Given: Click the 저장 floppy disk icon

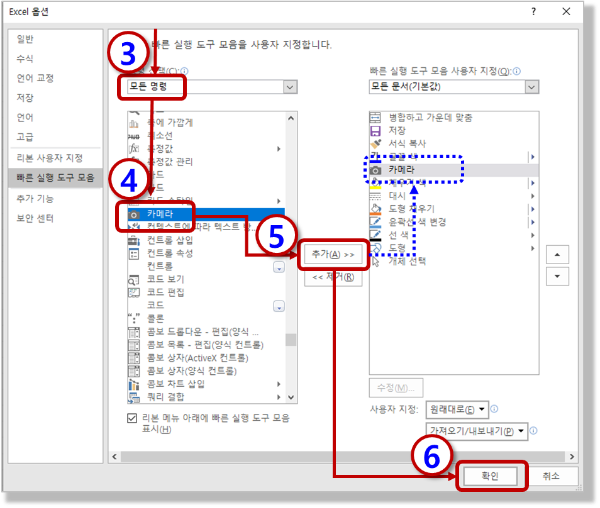Looking at the screenshot, I should pos(375,131).
